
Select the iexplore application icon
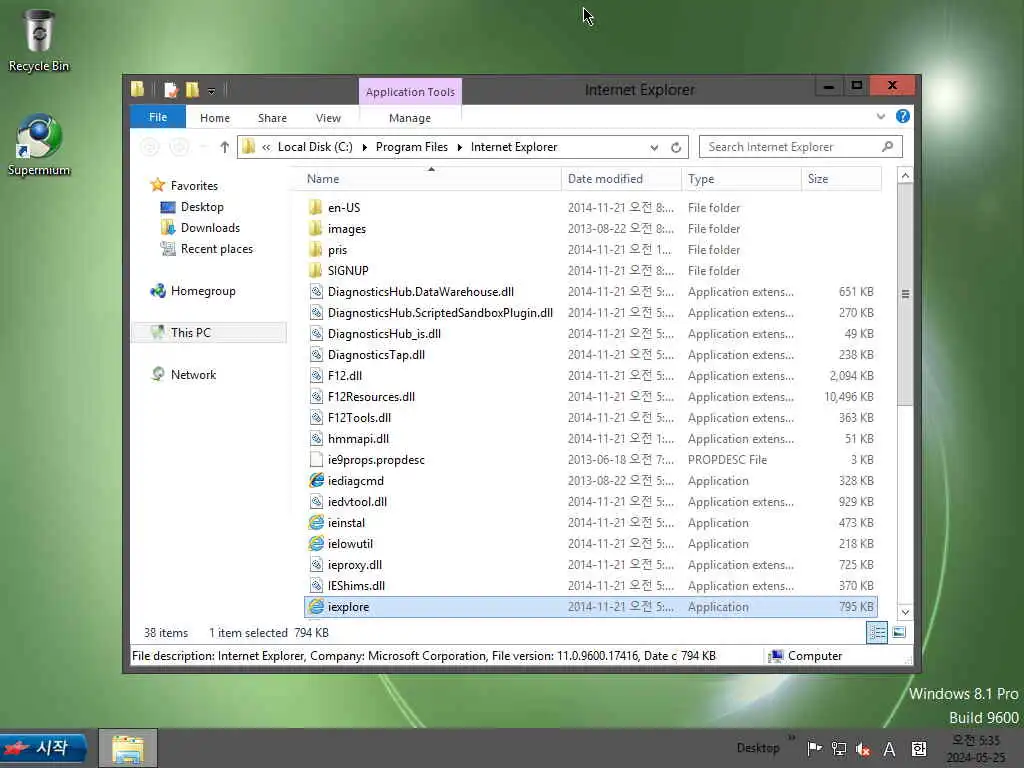[316, 607]
